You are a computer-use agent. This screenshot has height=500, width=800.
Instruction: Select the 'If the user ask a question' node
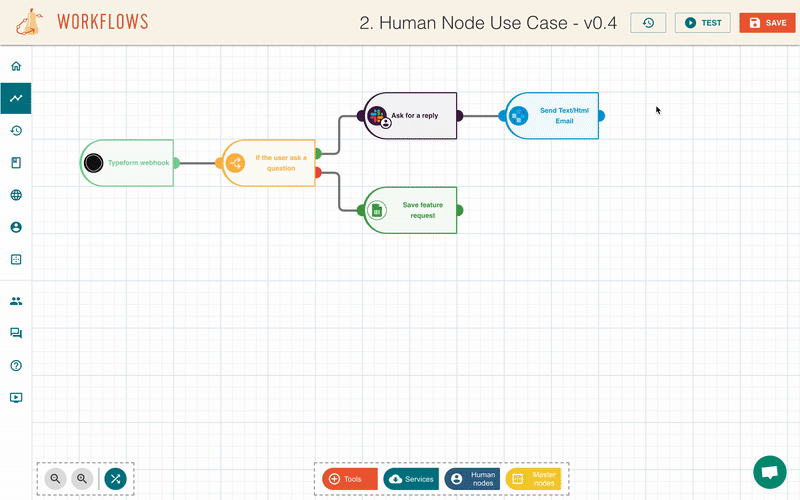pos(268,163)
